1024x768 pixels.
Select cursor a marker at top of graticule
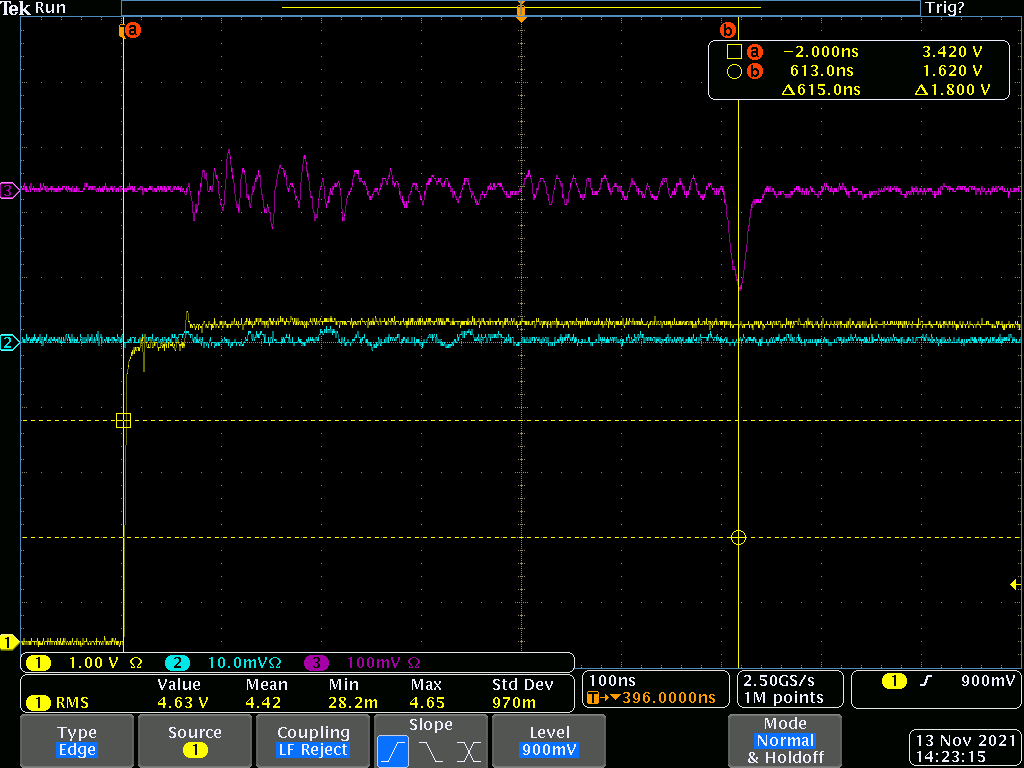click(x=131, y=30)
